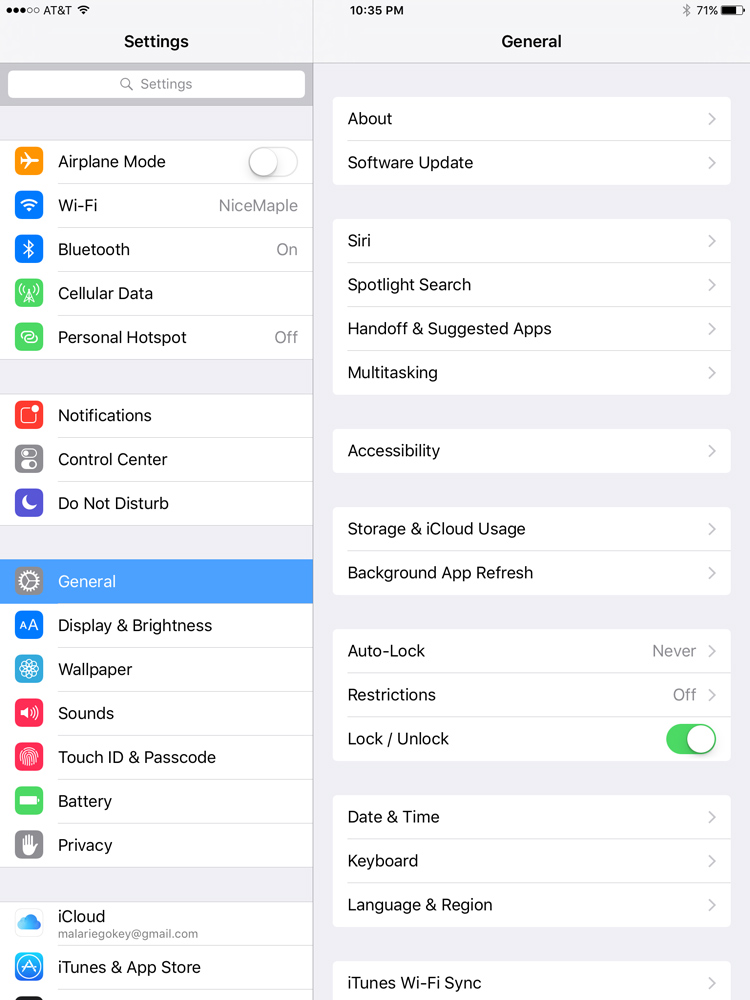Expand Auto-Lock set to Never
The height and width of the screenshot is (1000, 750).
(531, 651)
